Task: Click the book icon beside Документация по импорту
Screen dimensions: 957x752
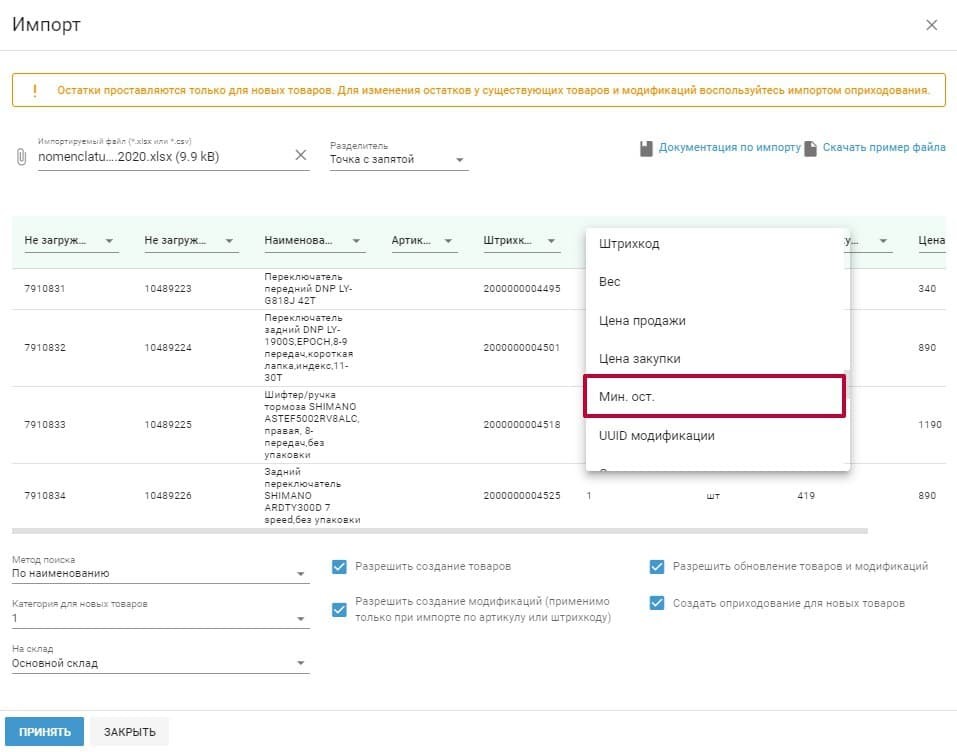Action: (646, 148)
